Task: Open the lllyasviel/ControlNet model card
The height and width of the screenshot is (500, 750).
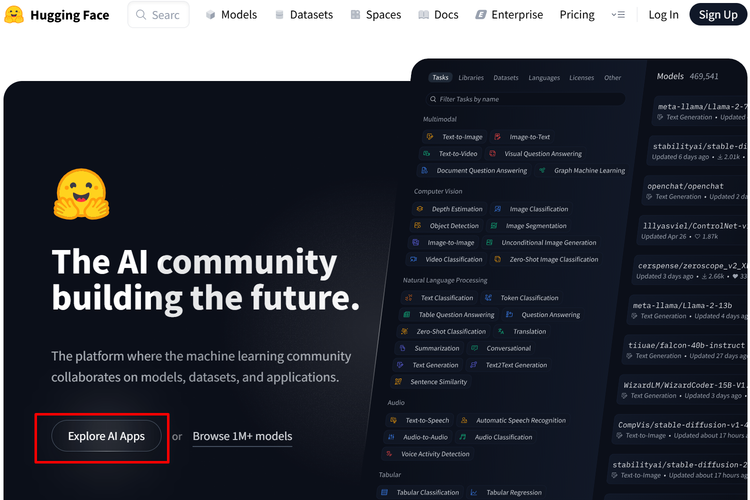Action: [693, 230]
